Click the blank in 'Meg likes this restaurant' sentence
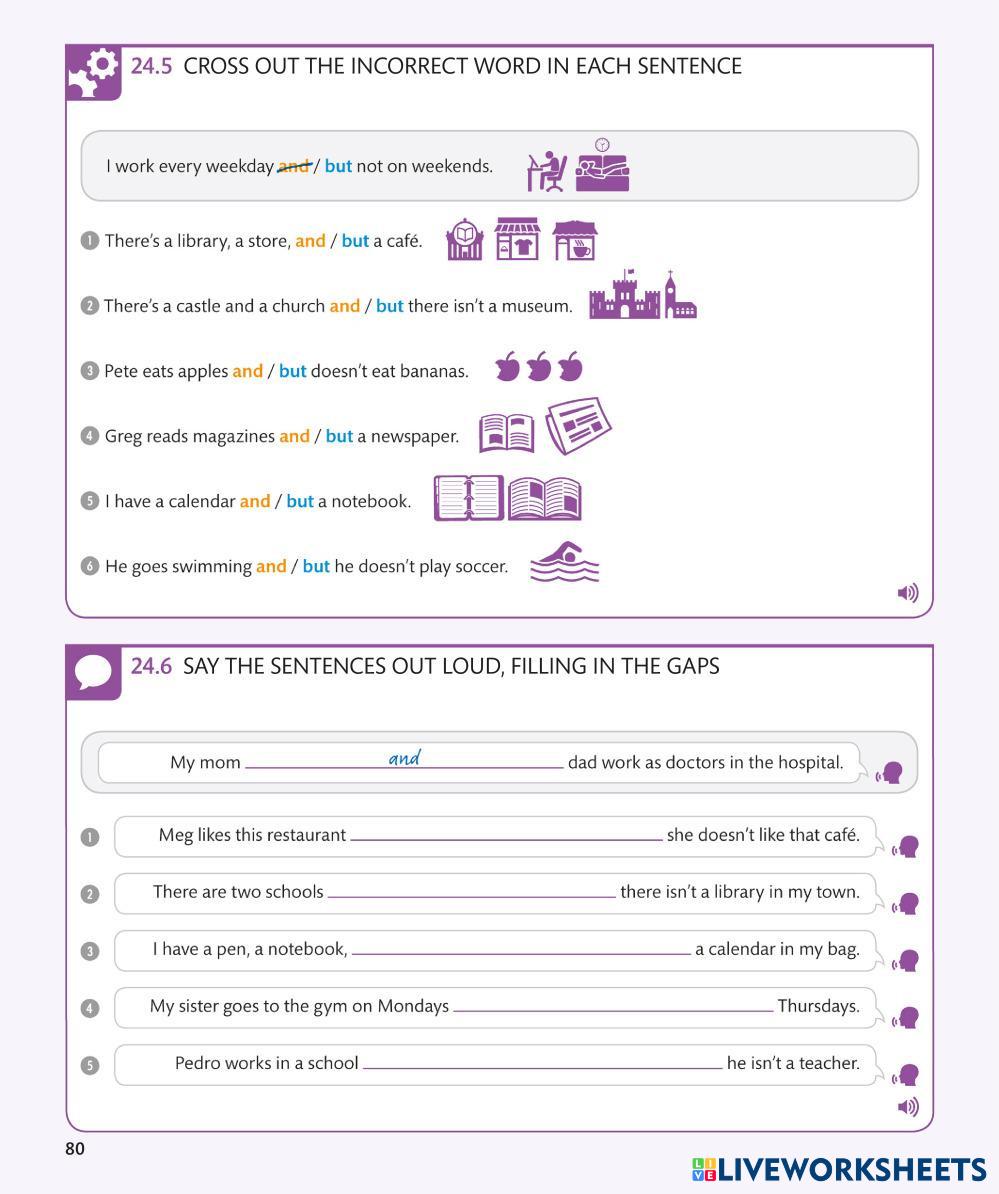Viewport: 999px width, 1194px height. point(506,834)
